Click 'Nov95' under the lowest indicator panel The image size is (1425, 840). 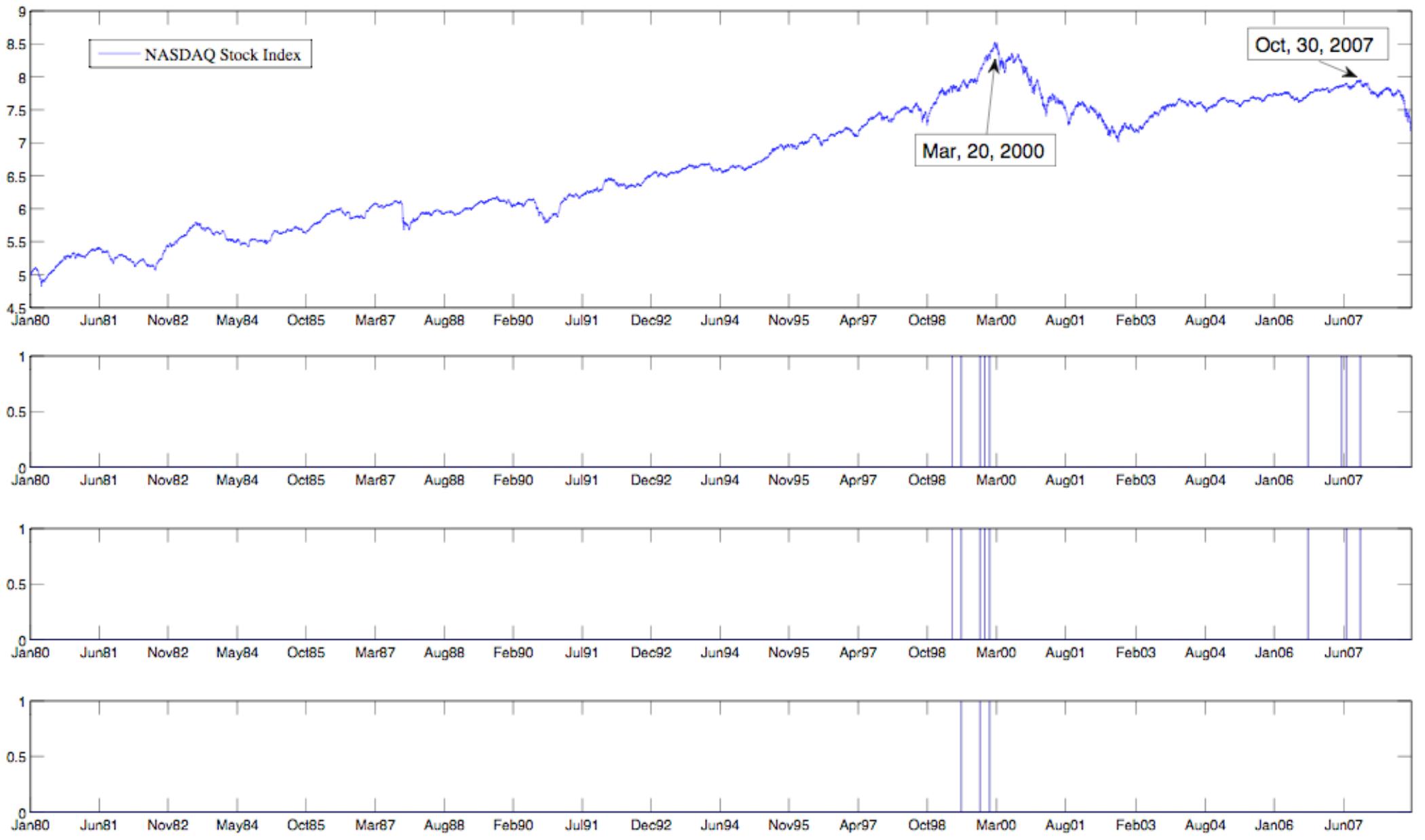click(788, 826)
